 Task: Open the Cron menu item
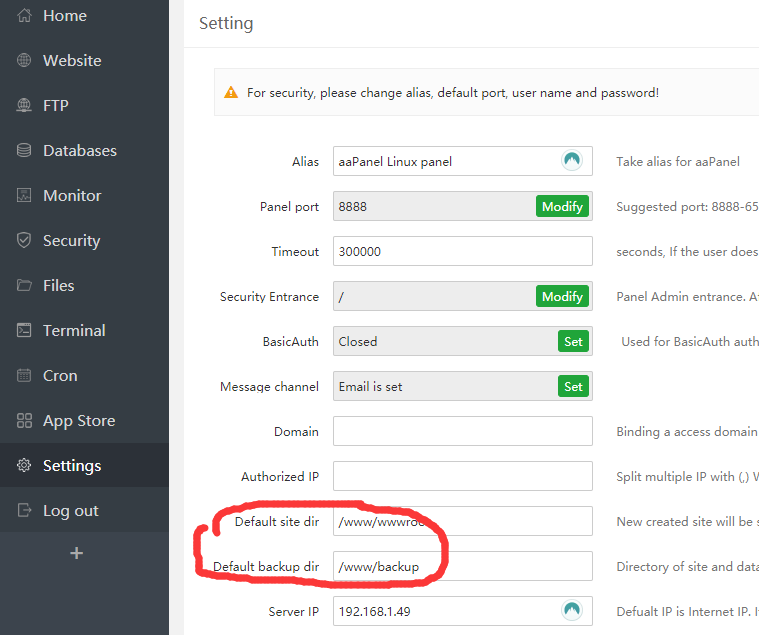pos(60,376)
